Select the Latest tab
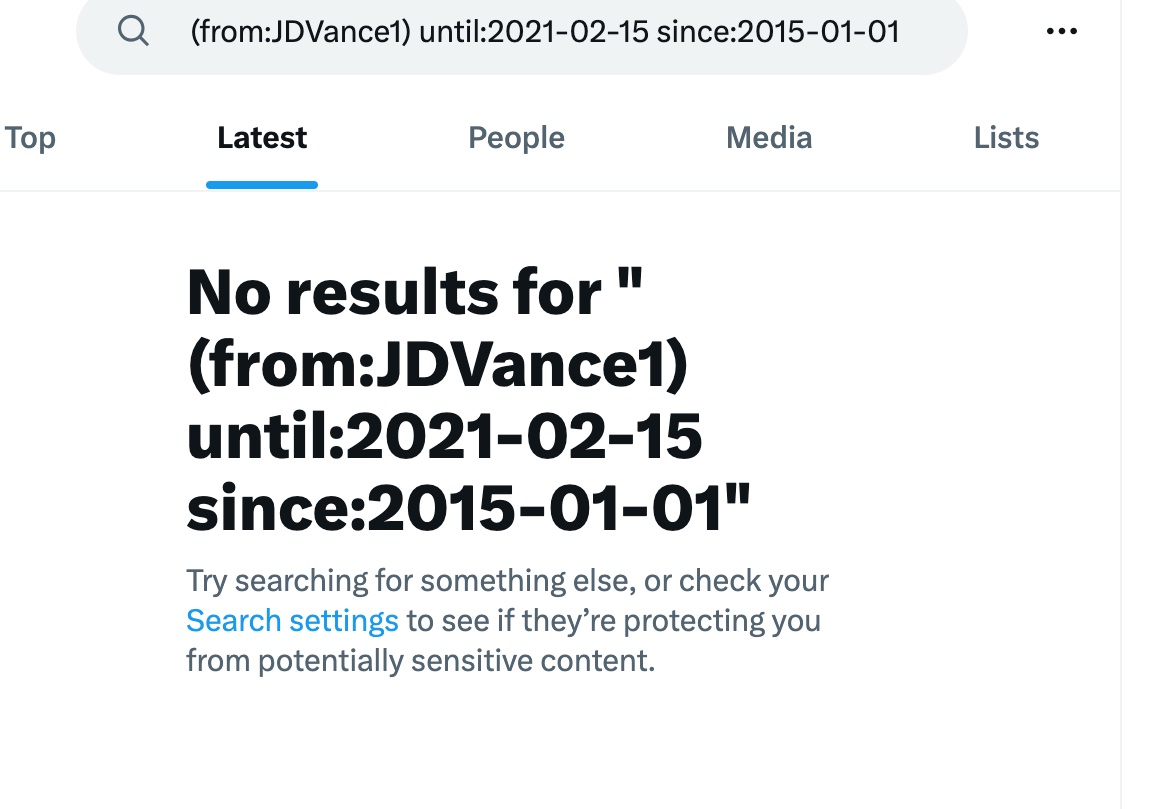The height and width of the screenshot is (809, 1161). [262, 138]
